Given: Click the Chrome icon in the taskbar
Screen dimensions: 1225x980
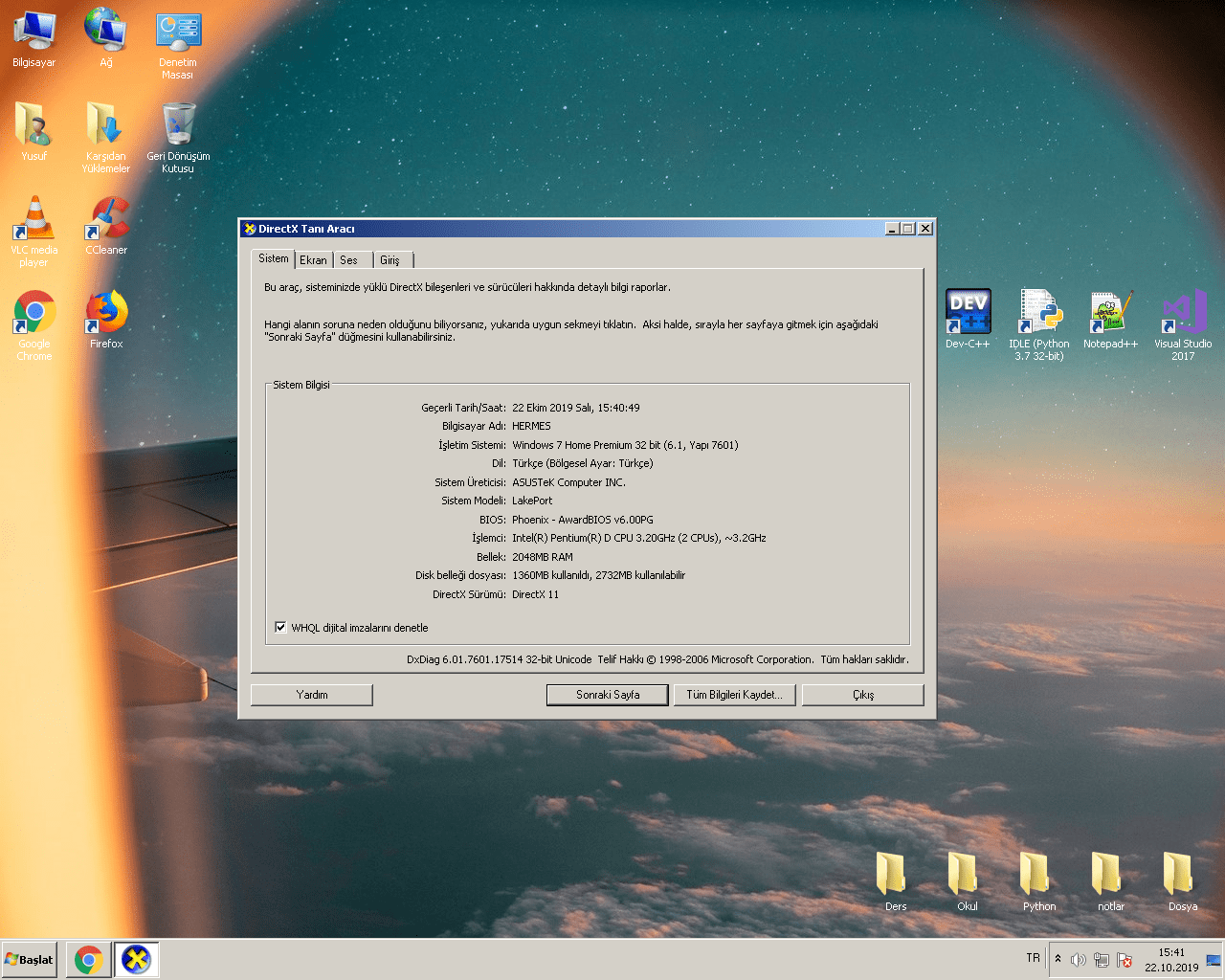Looking at the screenshot, I should pos(88,959).
